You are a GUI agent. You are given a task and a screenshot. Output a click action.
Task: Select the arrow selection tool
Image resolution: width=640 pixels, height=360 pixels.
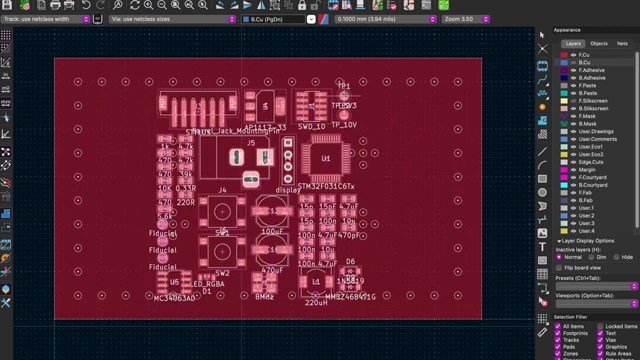coord(542,35)
